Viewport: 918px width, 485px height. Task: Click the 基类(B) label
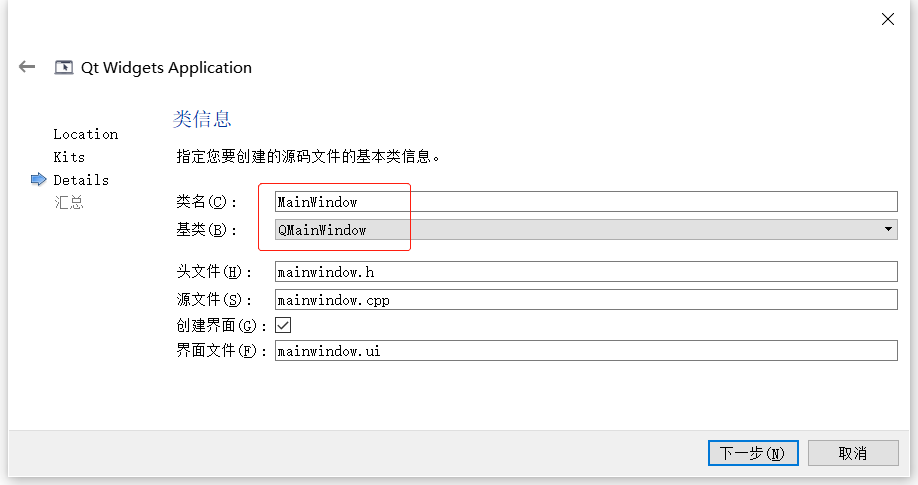(207, 230)
